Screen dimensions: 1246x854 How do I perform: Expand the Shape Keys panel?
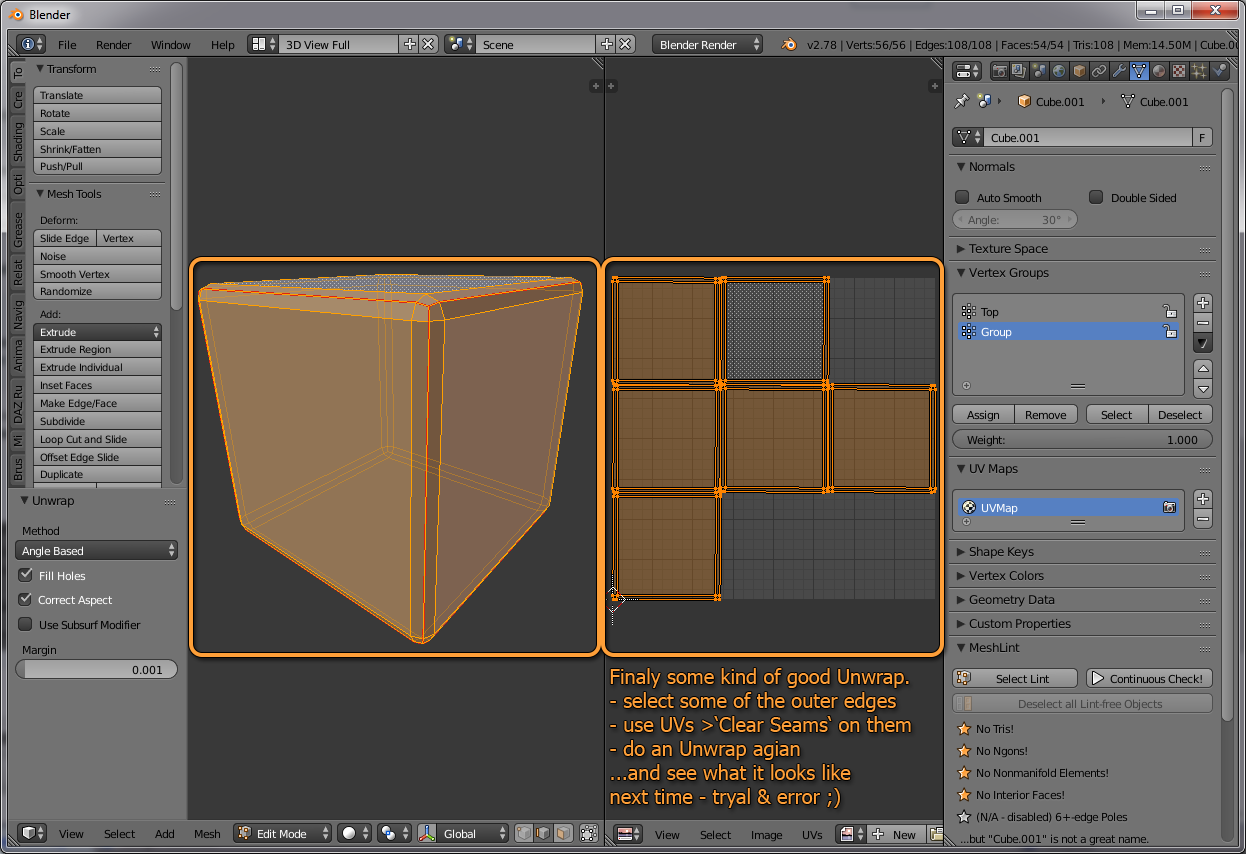[1001, 552]
